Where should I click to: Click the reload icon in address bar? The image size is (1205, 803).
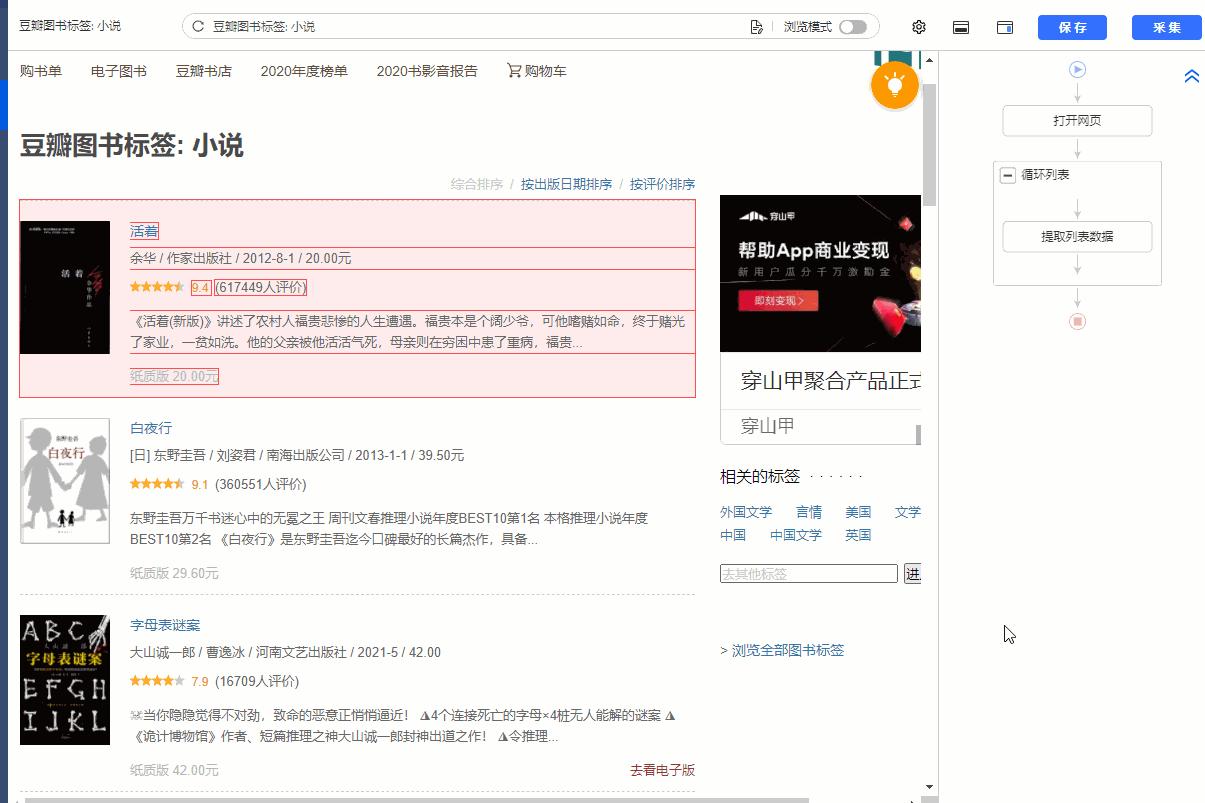[198, 27]
